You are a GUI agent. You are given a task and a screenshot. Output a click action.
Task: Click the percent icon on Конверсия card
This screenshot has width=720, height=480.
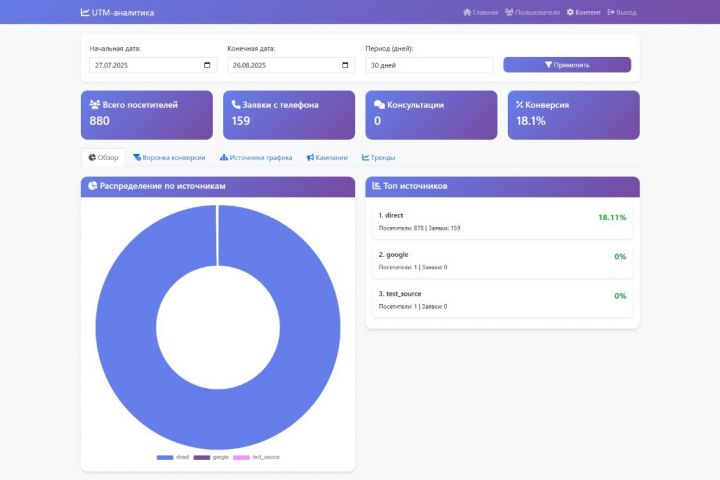tap(519, 105)
